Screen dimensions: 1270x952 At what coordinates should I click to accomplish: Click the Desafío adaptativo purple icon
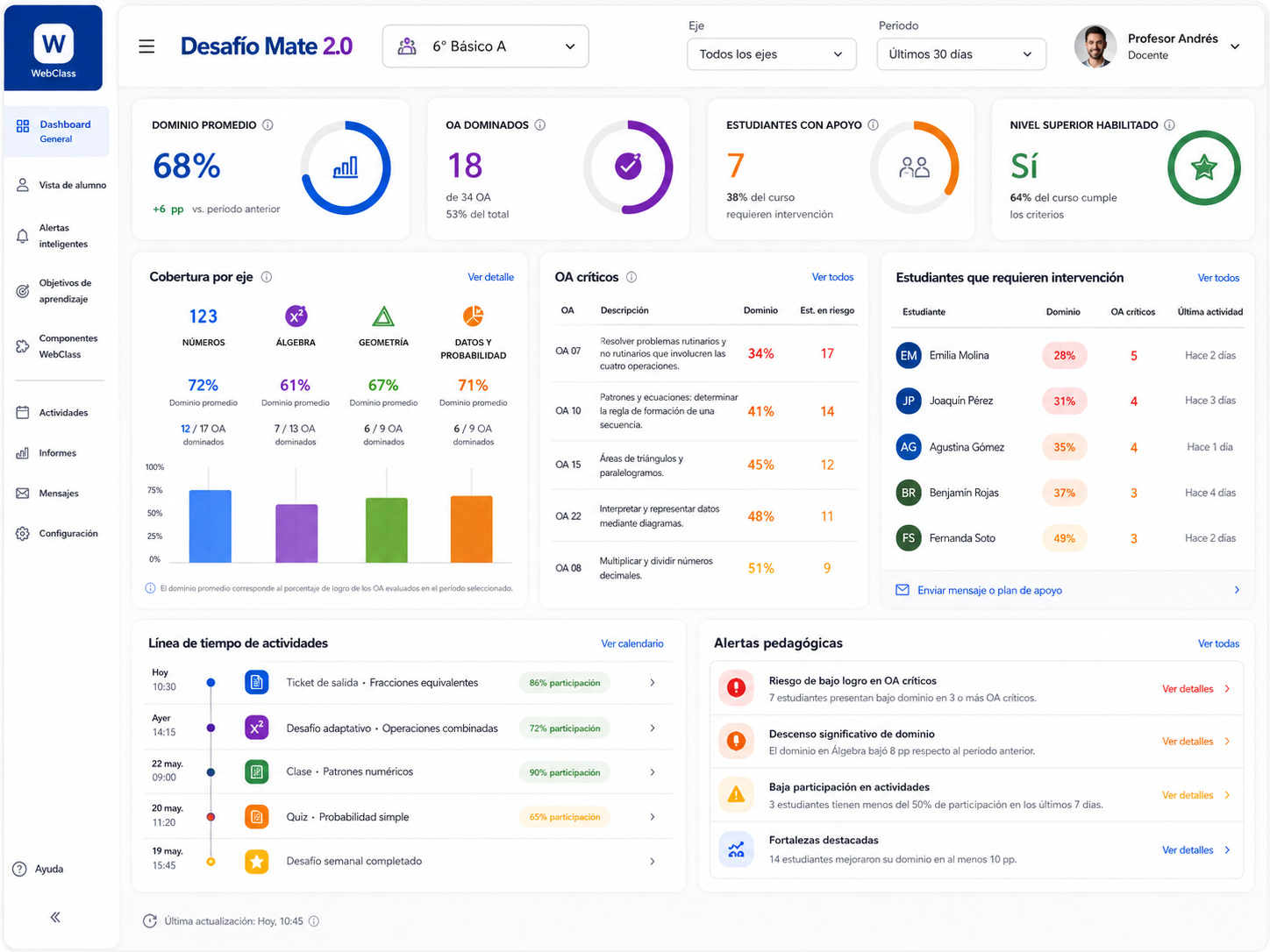256,728
